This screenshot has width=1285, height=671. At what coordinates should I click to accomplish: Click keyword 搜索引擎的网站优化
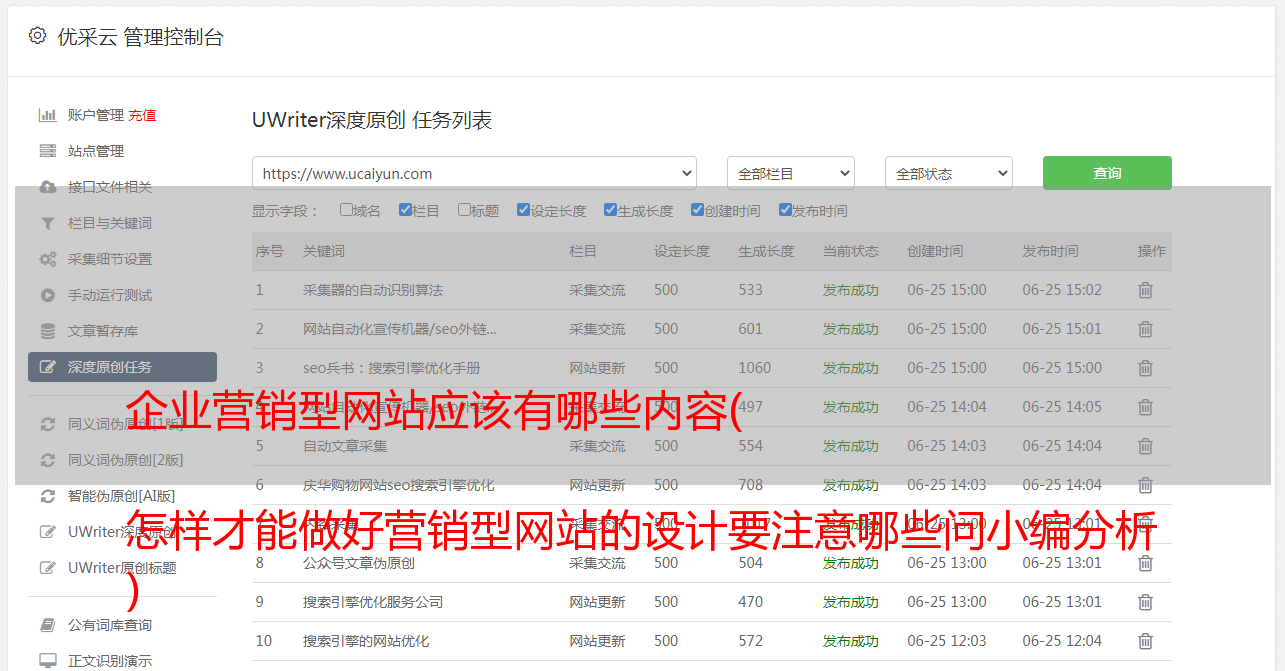click(x=366, y=641)
